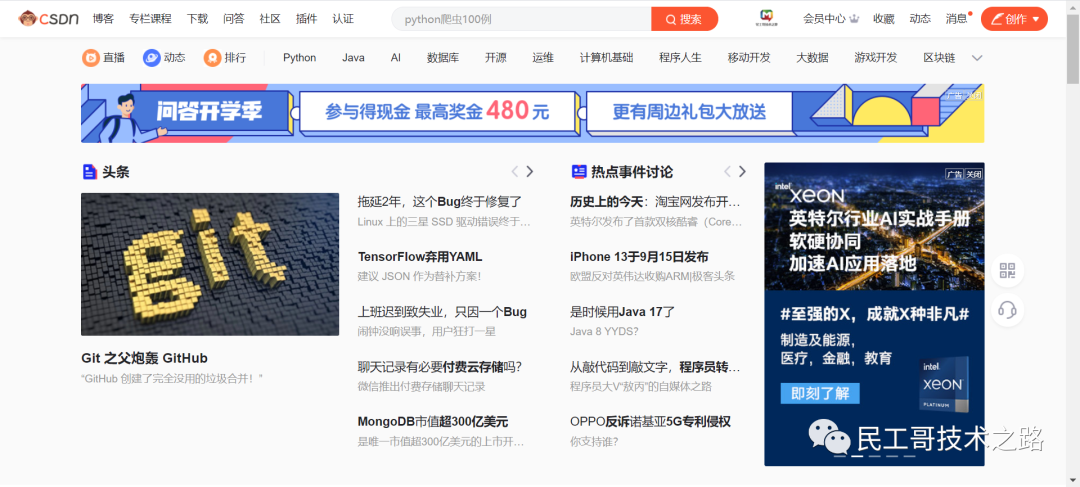Click the logo icon left of 会员中心
Image resolution: width=1080 pixels, height=487 pixels.
pyautogui.click(x=767, y=19)
